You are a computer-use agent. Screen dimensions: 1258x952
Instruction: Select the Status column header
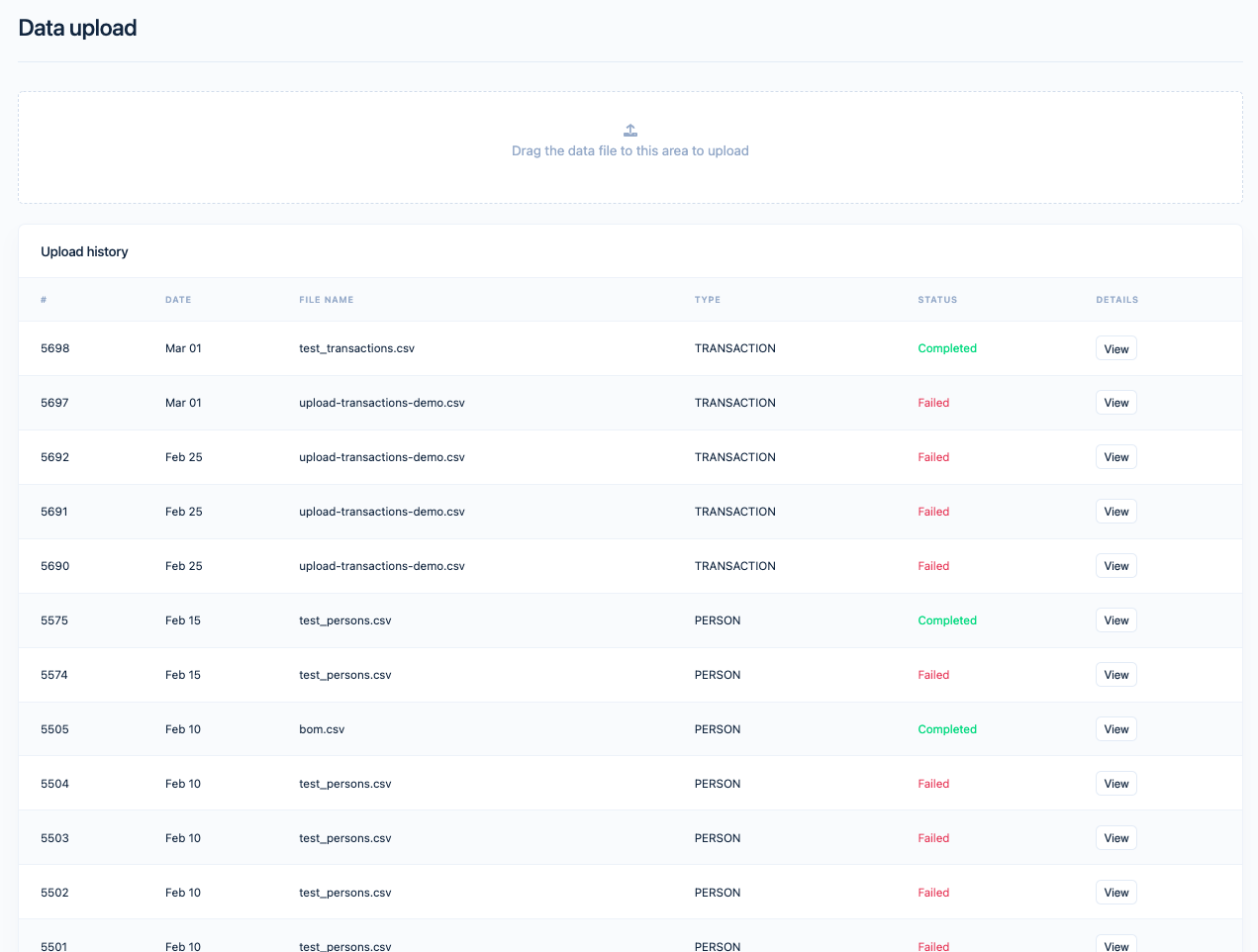coord(936,300)
